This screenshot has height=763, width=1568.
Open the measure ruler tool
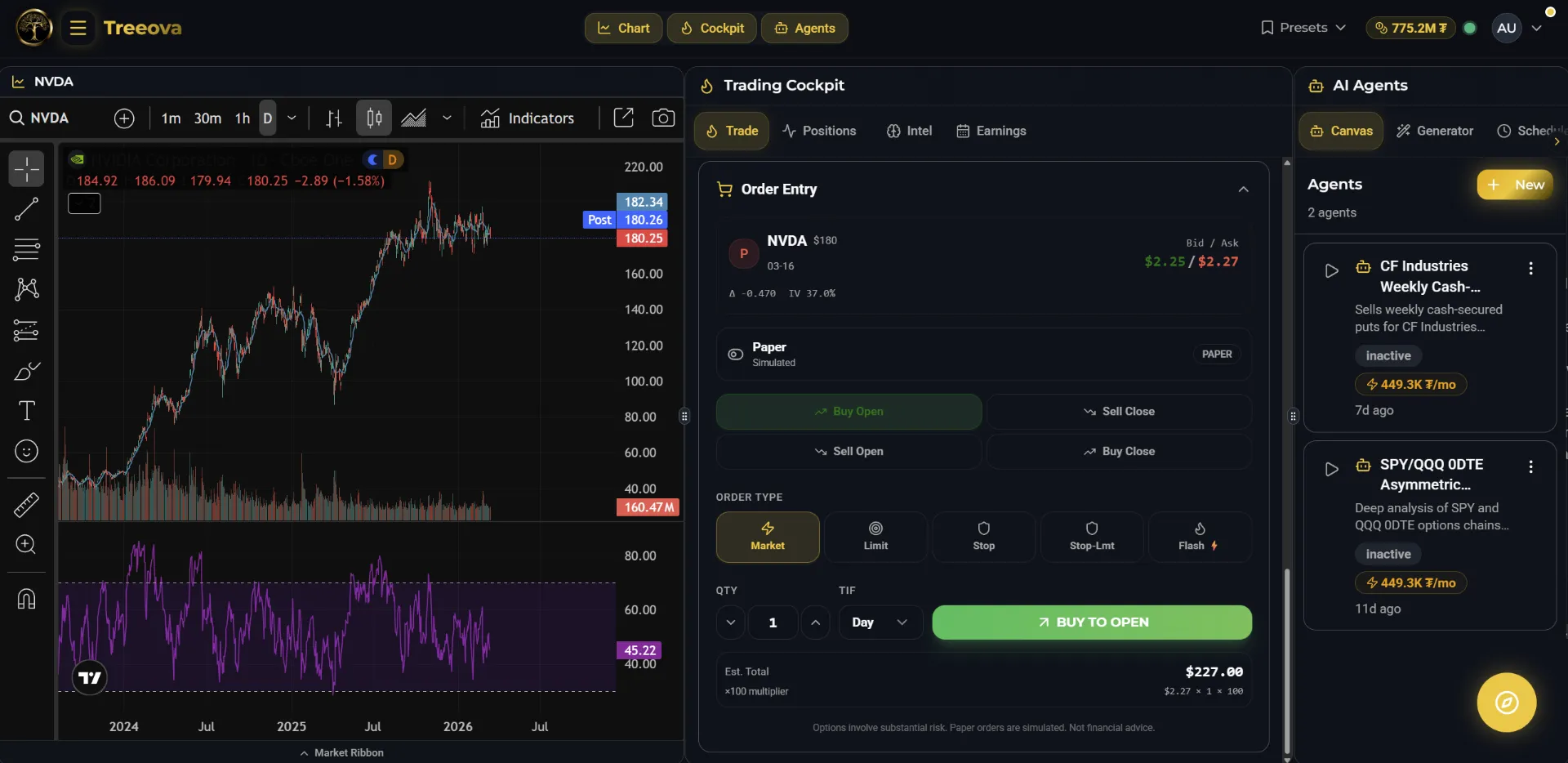coord(26,506)
